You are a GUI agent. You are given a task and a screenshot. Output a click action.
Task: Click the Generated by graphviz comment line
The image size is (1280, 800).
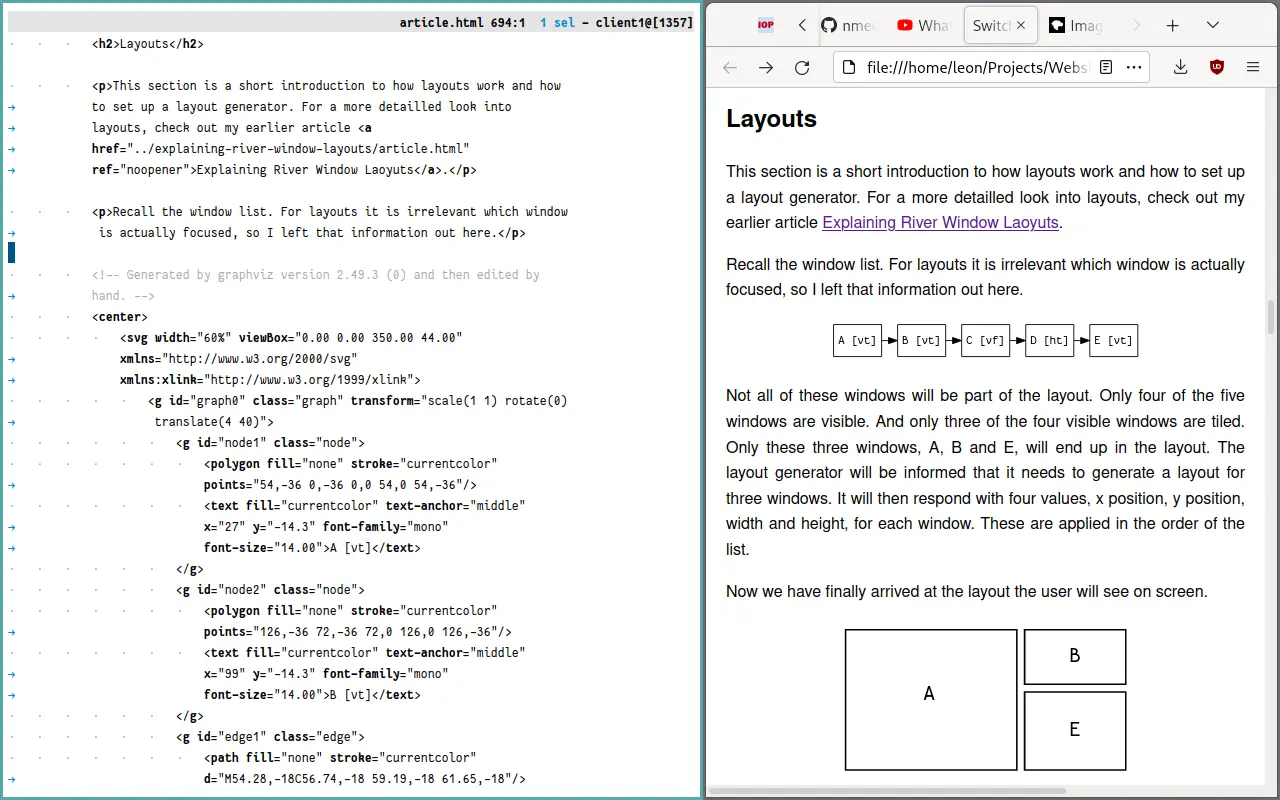[x=315, y=275]
